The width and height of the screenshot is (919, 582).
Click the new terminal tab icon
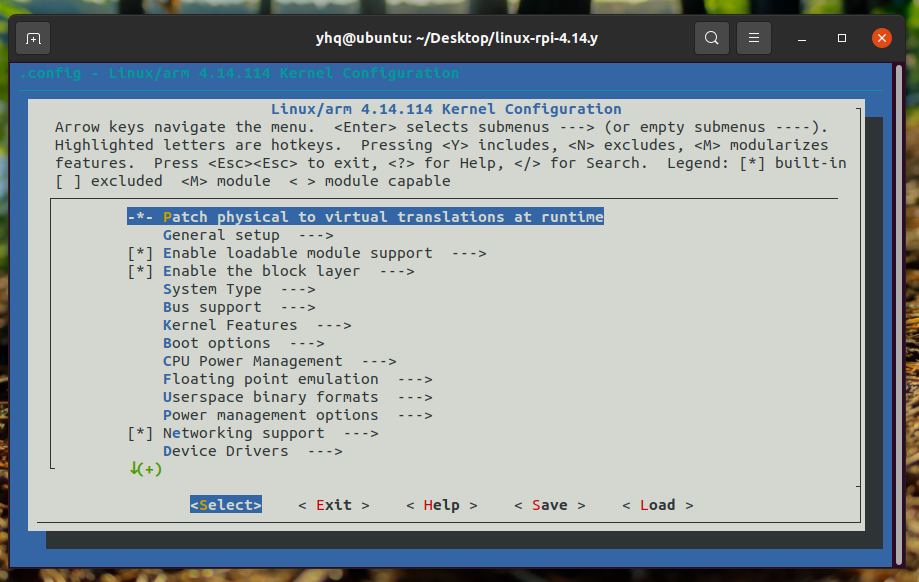[x=33, y=37]
